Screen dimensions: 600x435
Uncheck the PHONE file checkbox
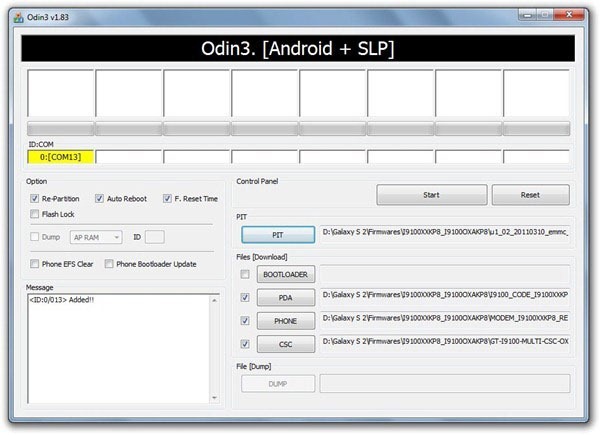pyautogui.click(x=245, y=321)
